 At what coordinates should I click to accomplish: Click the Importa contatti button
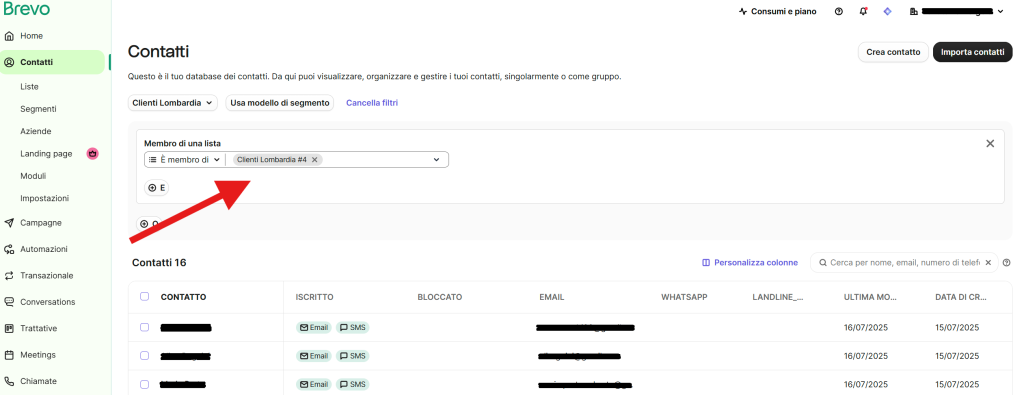[x=972, y=52]
